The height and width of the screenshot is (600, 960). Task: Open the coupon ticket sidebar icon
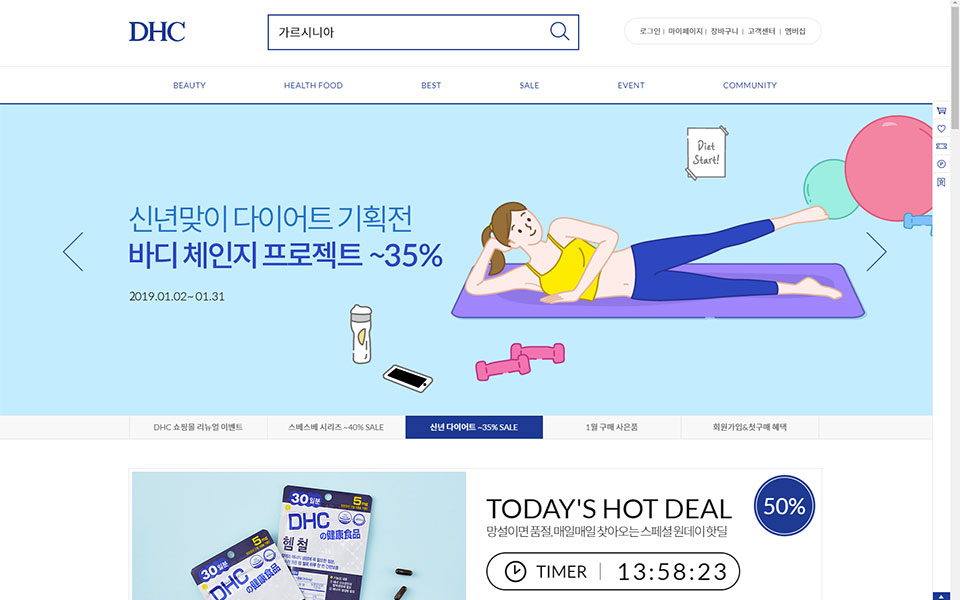click(942, 146)
